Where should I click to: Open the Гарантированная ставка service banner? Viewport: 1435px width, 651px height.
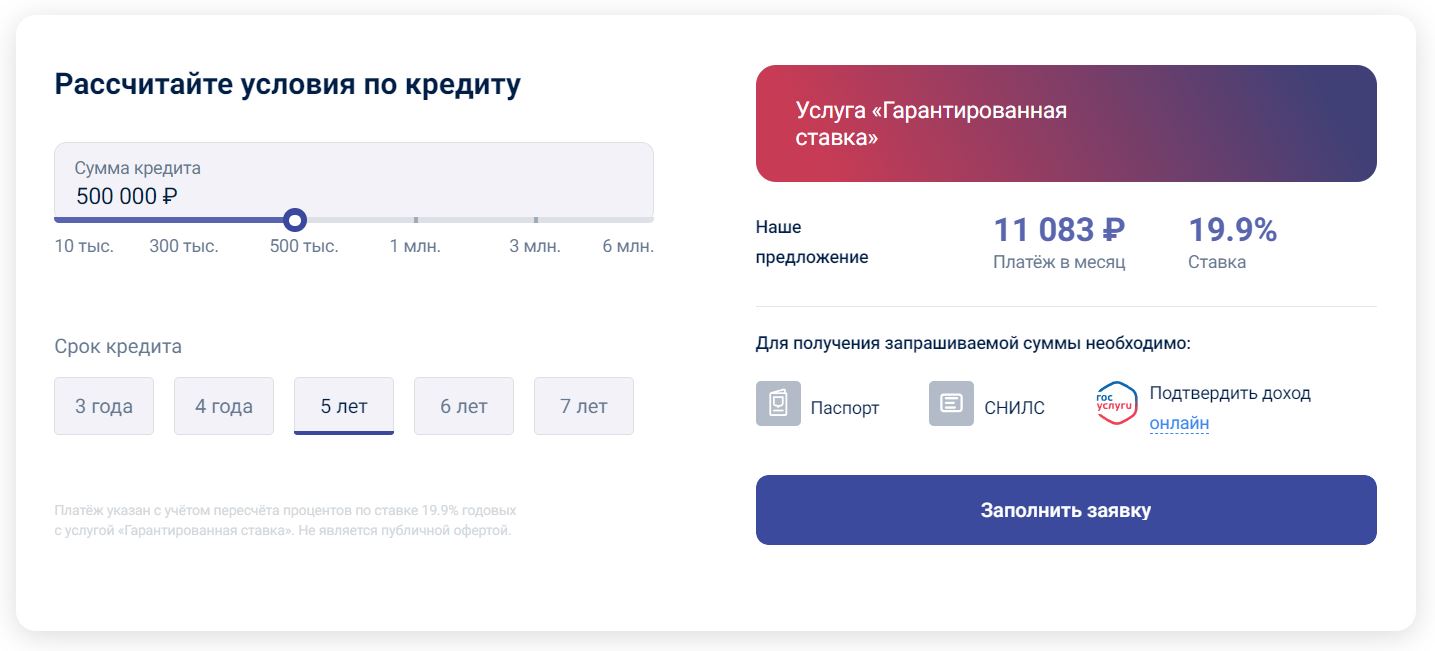pos(1066,124)
